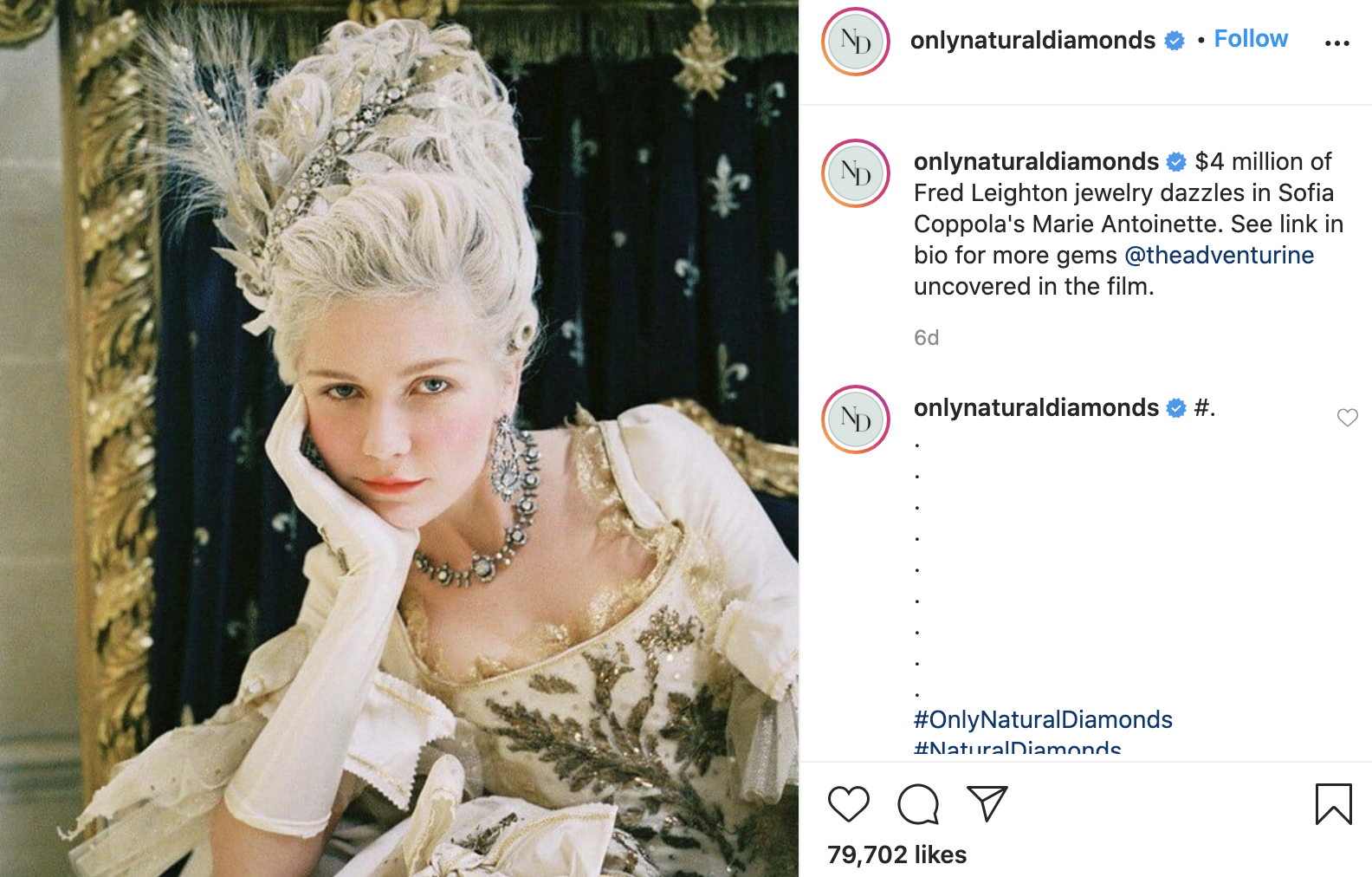Share the post using the paper plane icon
Image resolution: width=1372 pixels, height=877 pixels.
[x=987, y=803]
